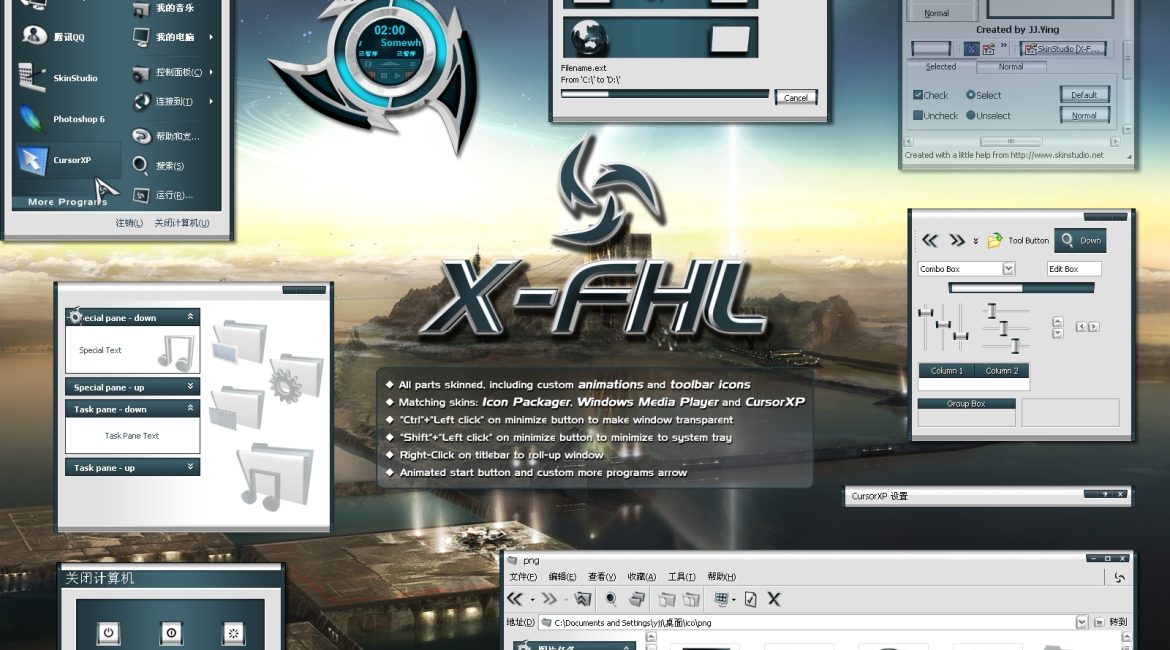The width and height of the screenshot is (1170, 650).
Task: Click the leftmost vertical slider thumb
Action: coord(926,312)
